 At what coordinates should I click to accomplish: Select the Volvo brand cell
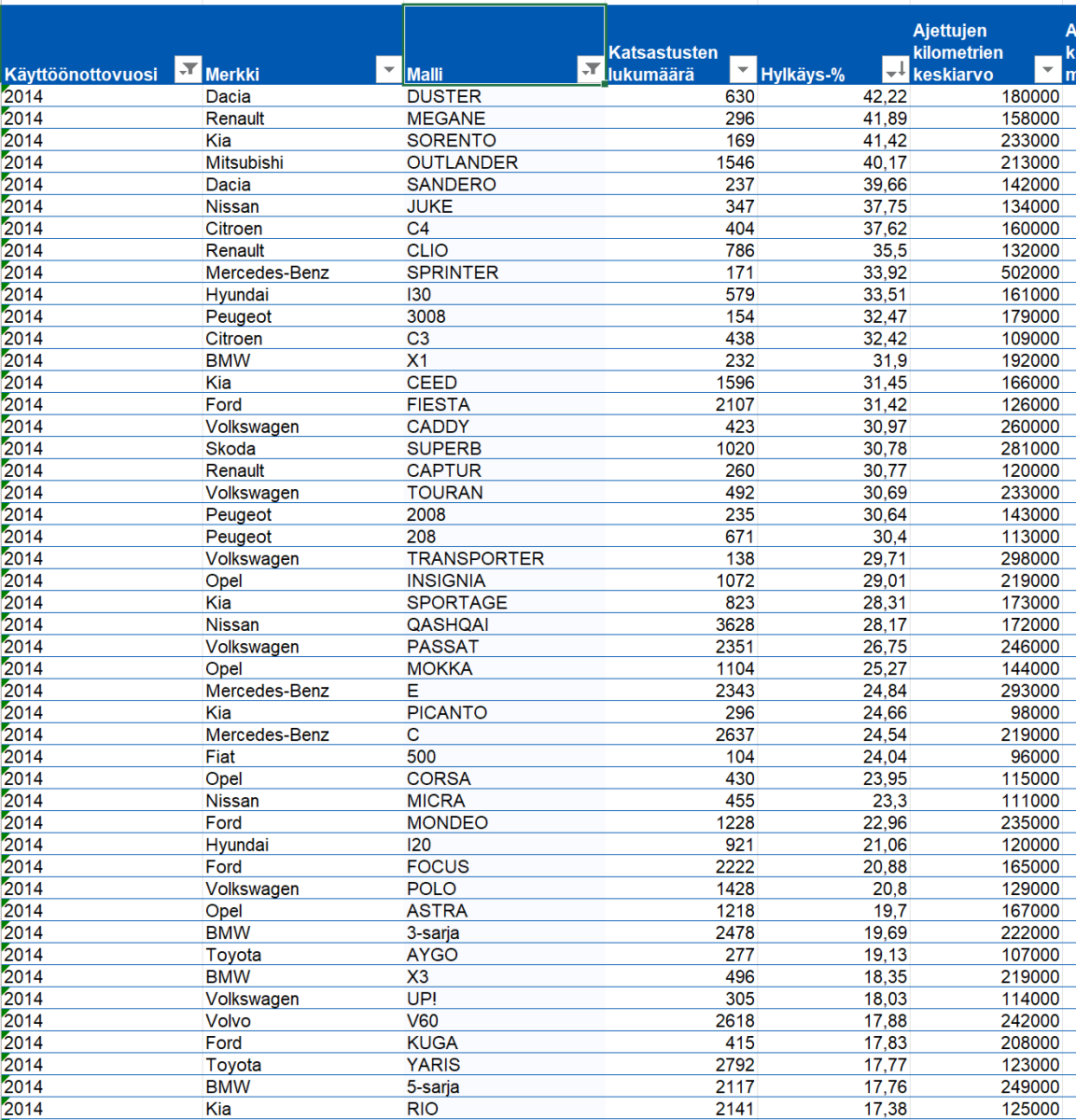302,1021
